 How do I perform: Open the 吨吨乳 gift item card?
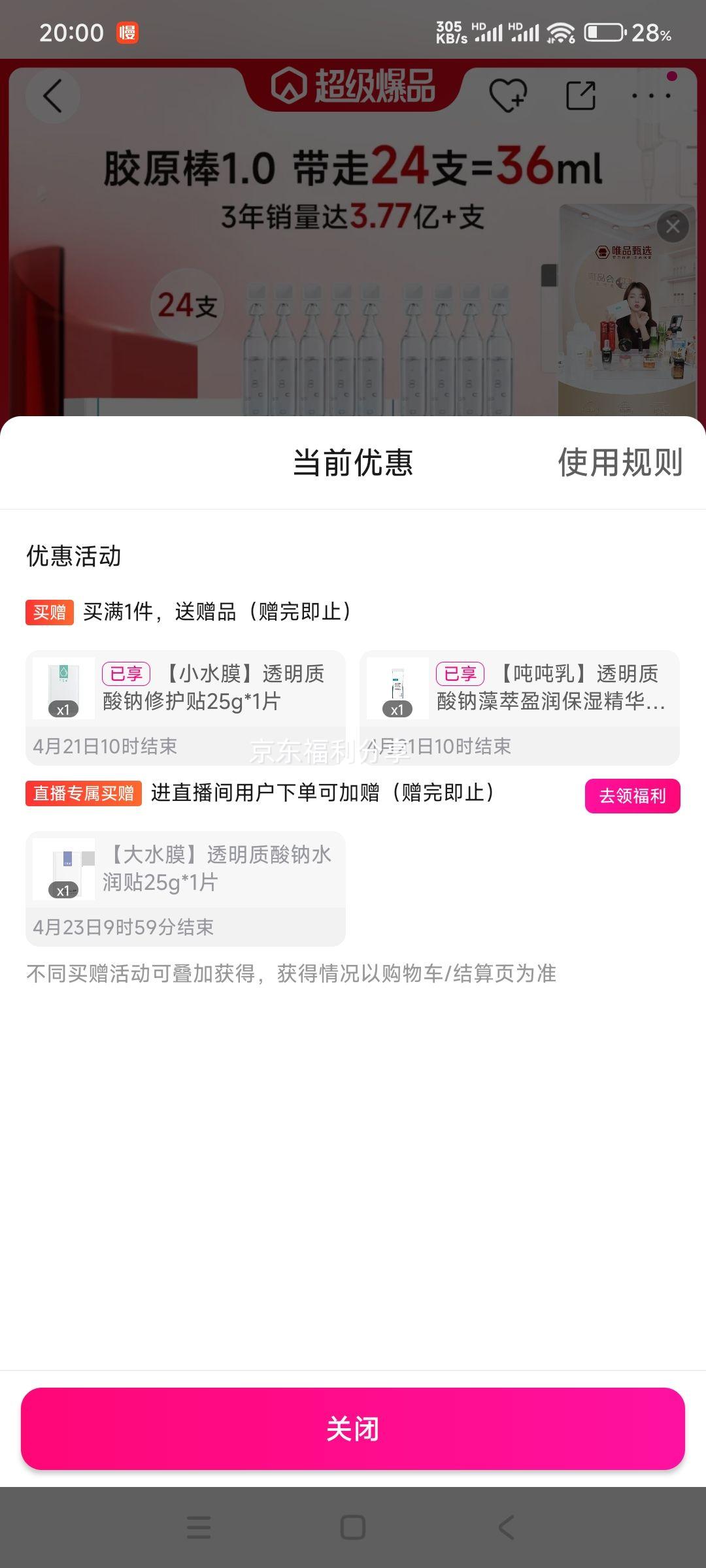coord(520,708)
